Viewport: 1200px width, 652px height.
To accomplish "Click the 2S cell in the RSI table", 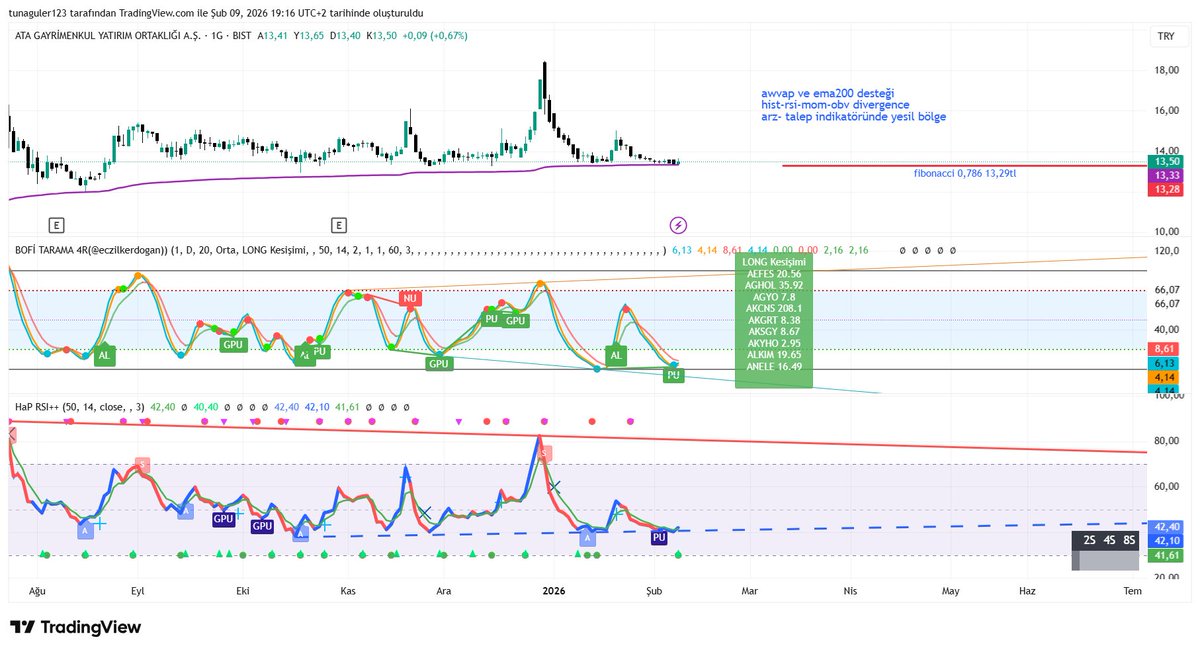I will (x=1090, y=540).
